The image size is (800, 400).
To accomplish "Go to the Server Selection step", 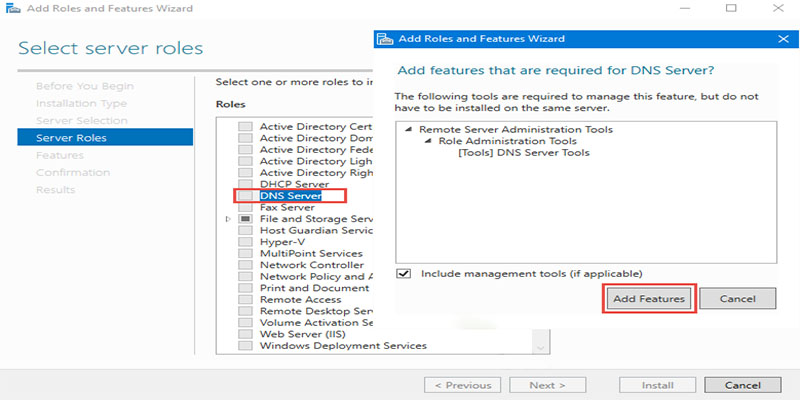I will coord(82,121).
